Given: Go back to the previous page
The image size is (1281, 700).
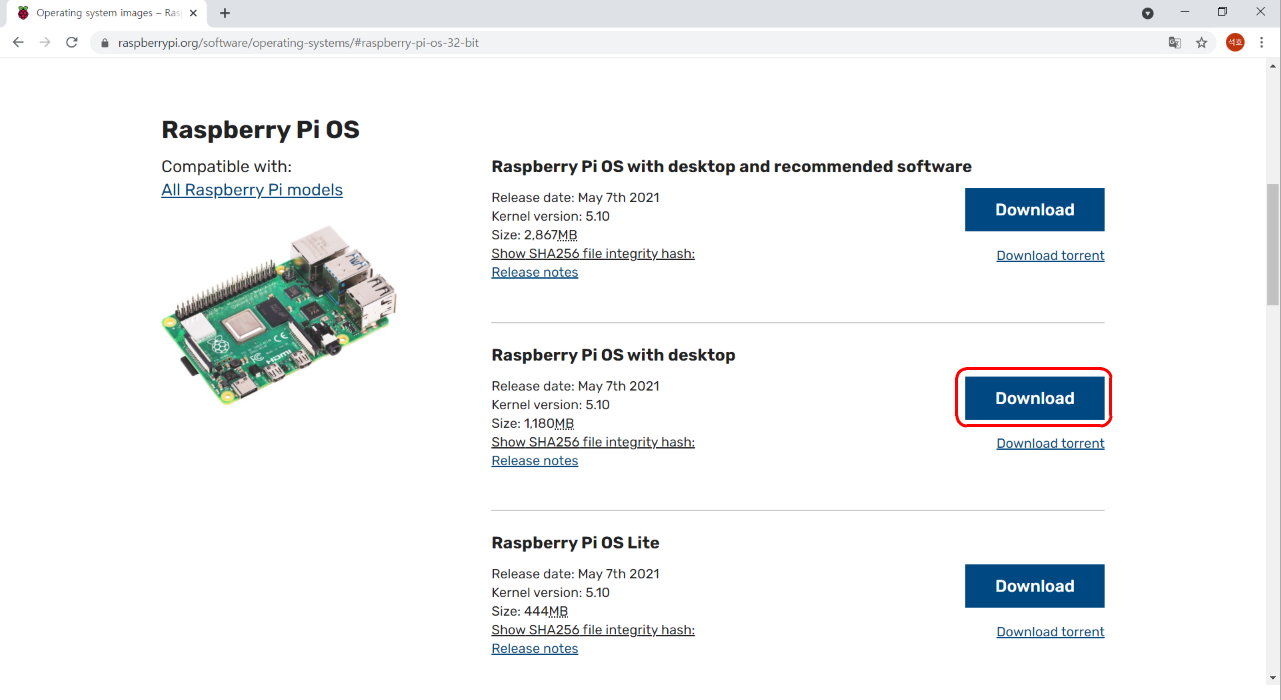Looking at the screenshot, I should (18, 43).
